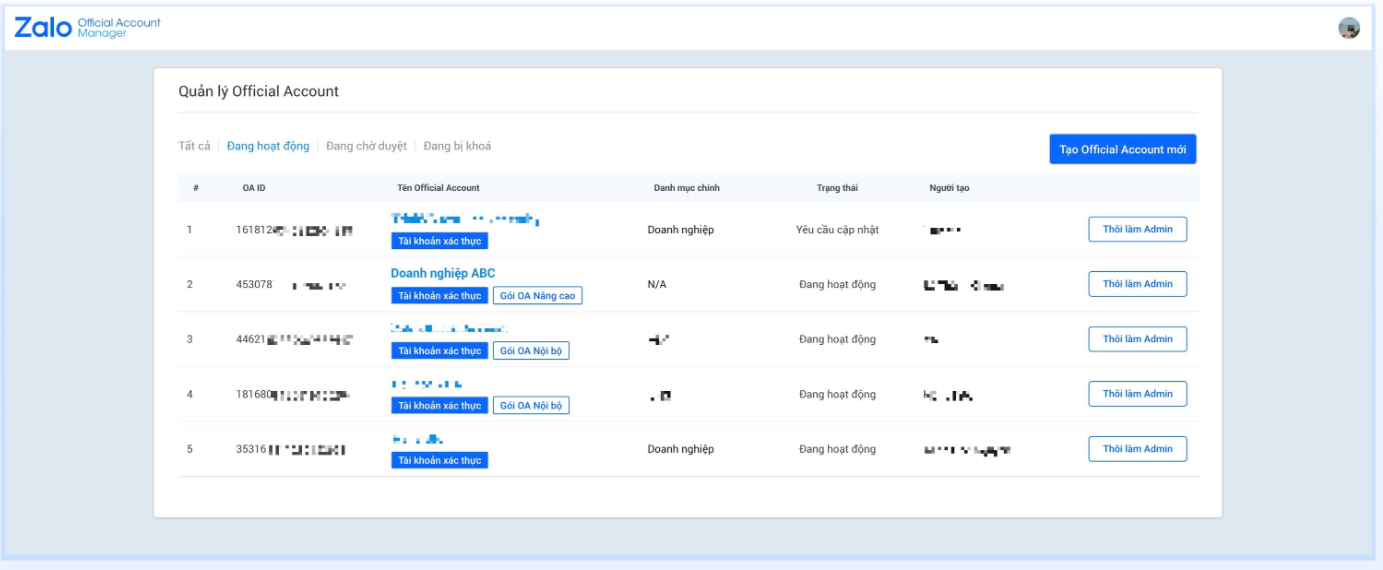Click Thôi làm Admin for Doanh nghiệp ABC
This screenshot has width=1383, height=570.
coord(1137,284)
